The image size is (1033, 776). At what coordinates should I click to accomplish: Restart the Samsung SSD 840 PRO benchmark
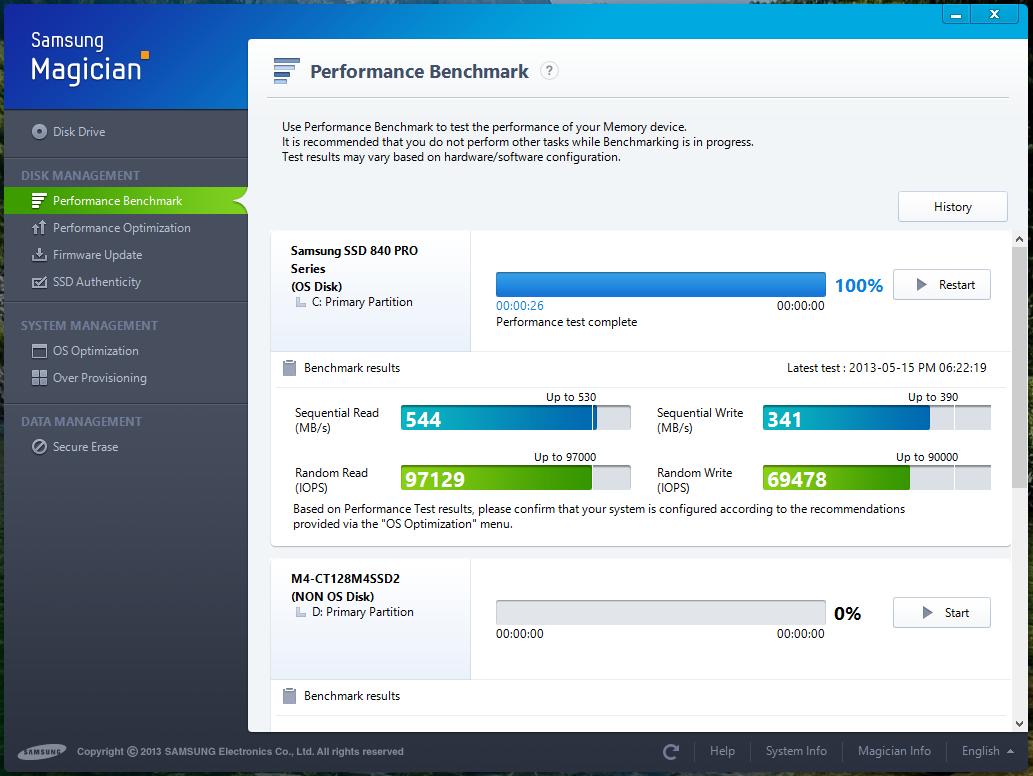(x=941, y=285)
